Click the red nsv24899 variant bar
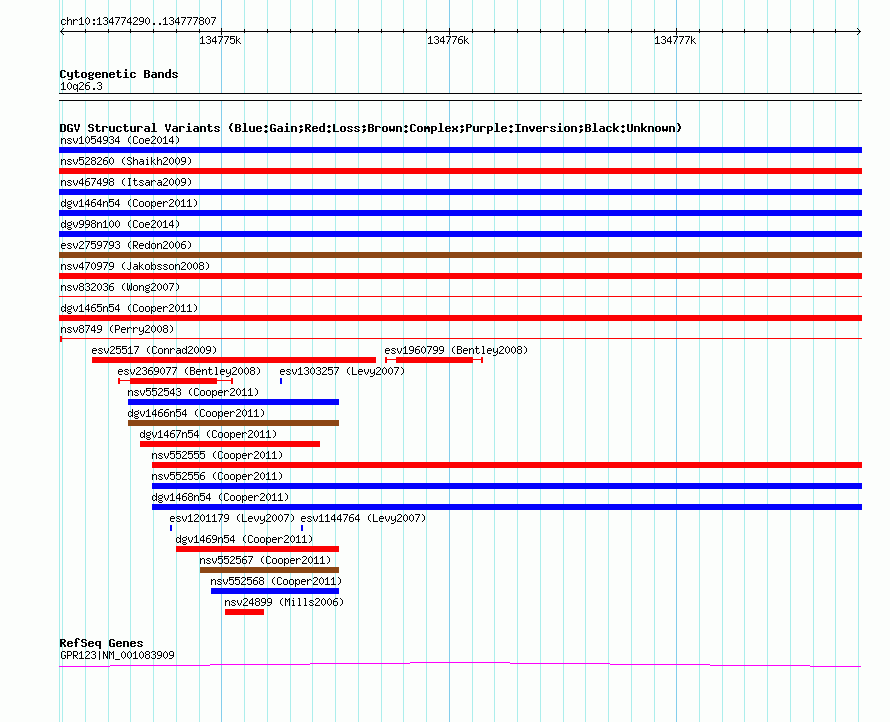The image size is (890, 722). pyautogui.click(x=245, y=612)
